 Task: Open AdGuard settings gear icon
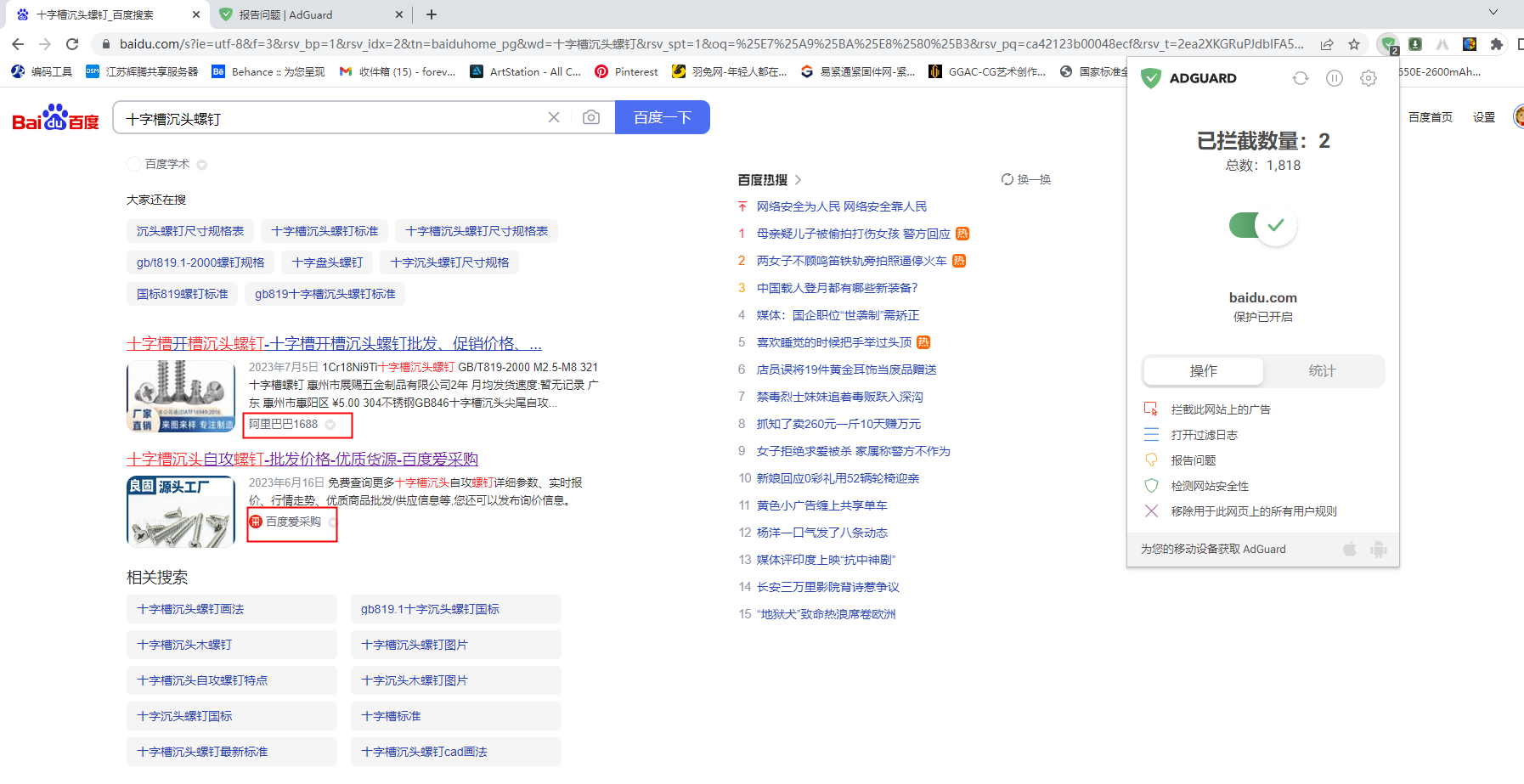point(1368,78)
